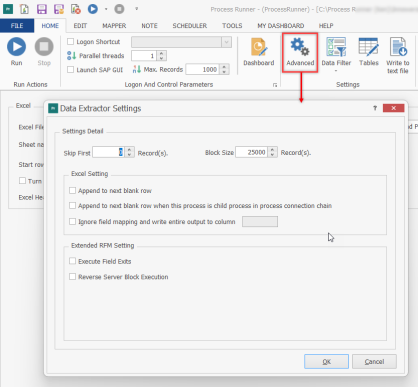Click the Parallel threads value field
Screen dimensions: 418x387
144,56
